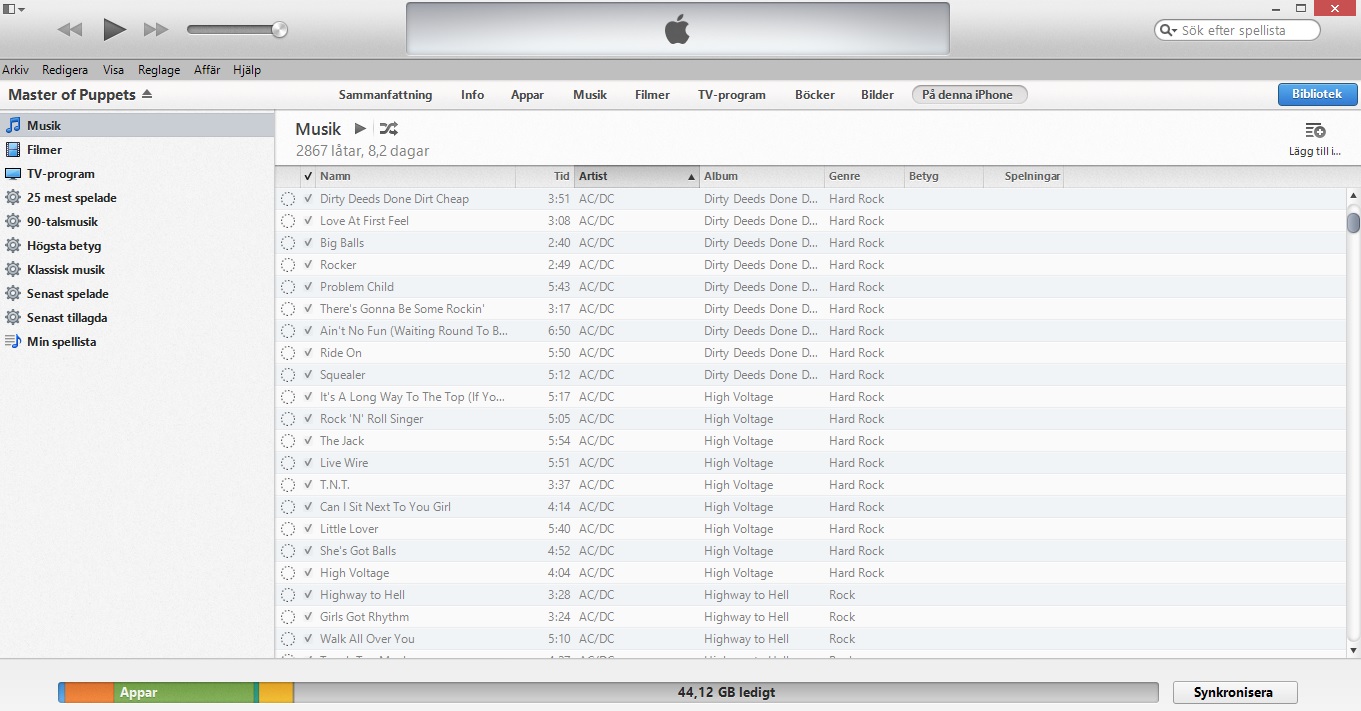Switch to the Appar tab
Image resolution: width=1361 pixels, height=711 pixels.
528,95
